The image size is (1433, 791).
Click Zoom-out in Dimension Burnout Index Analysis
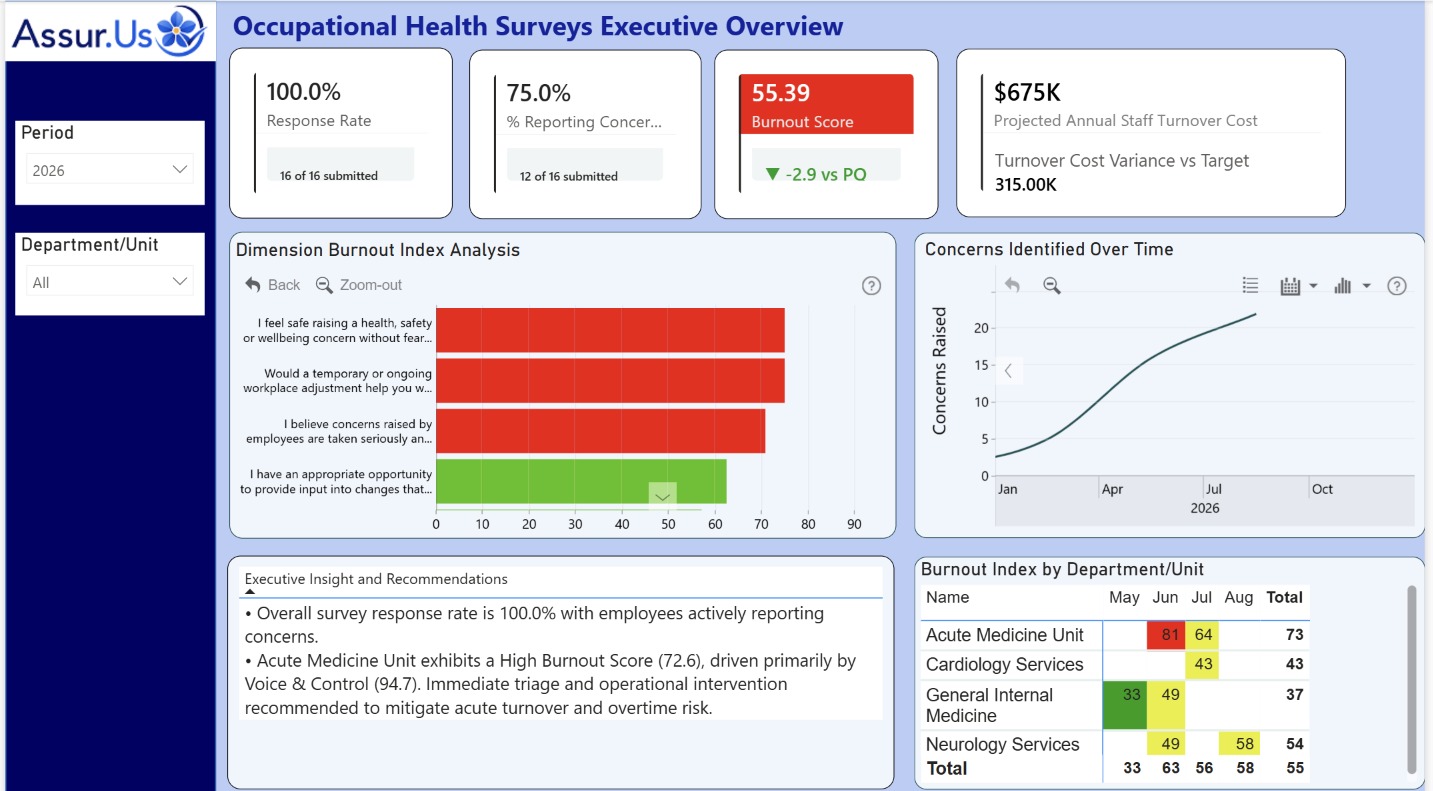(x=359, y=285)
